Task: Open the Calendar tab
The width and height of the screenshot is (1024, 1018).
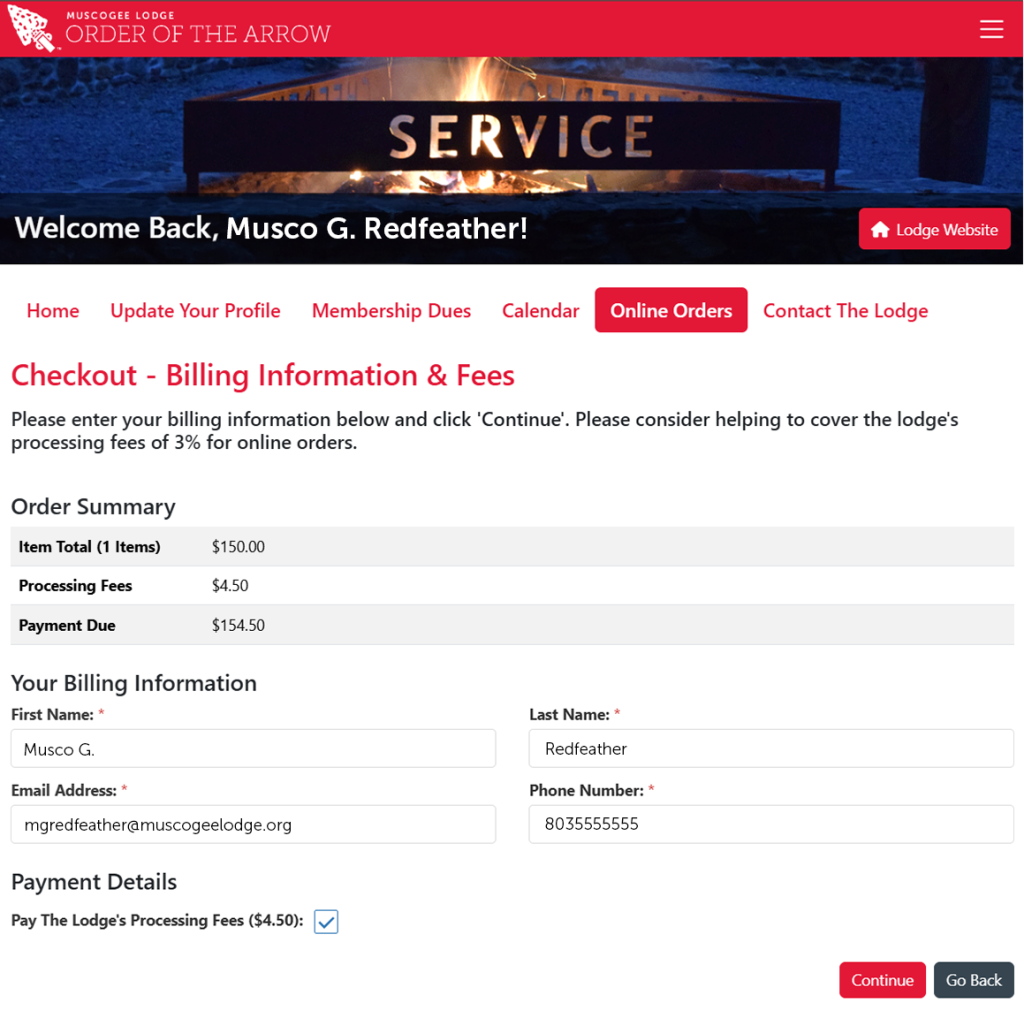Action: coord(540,311)
